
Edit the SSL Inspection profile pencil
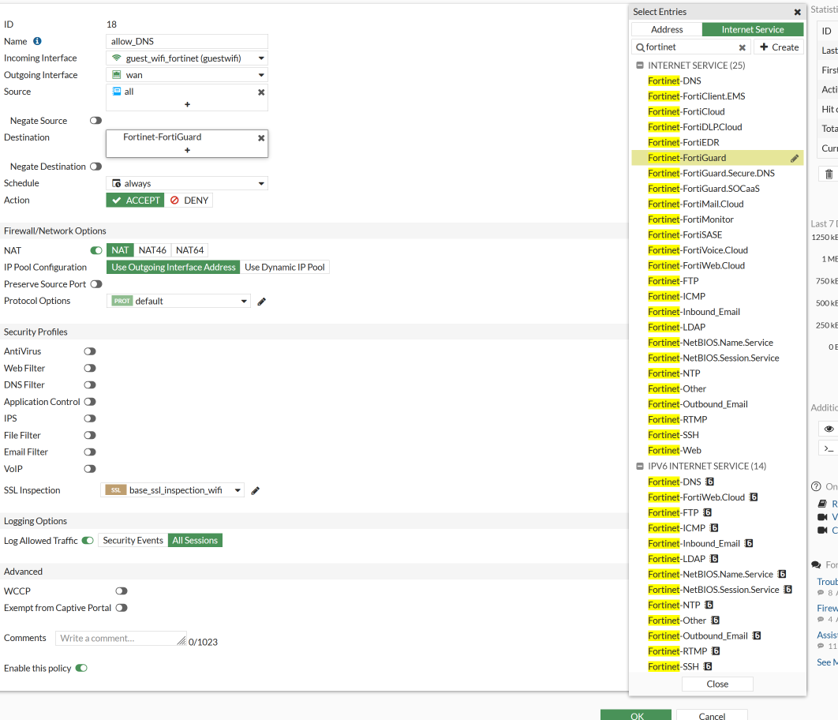tap(255, 491)
